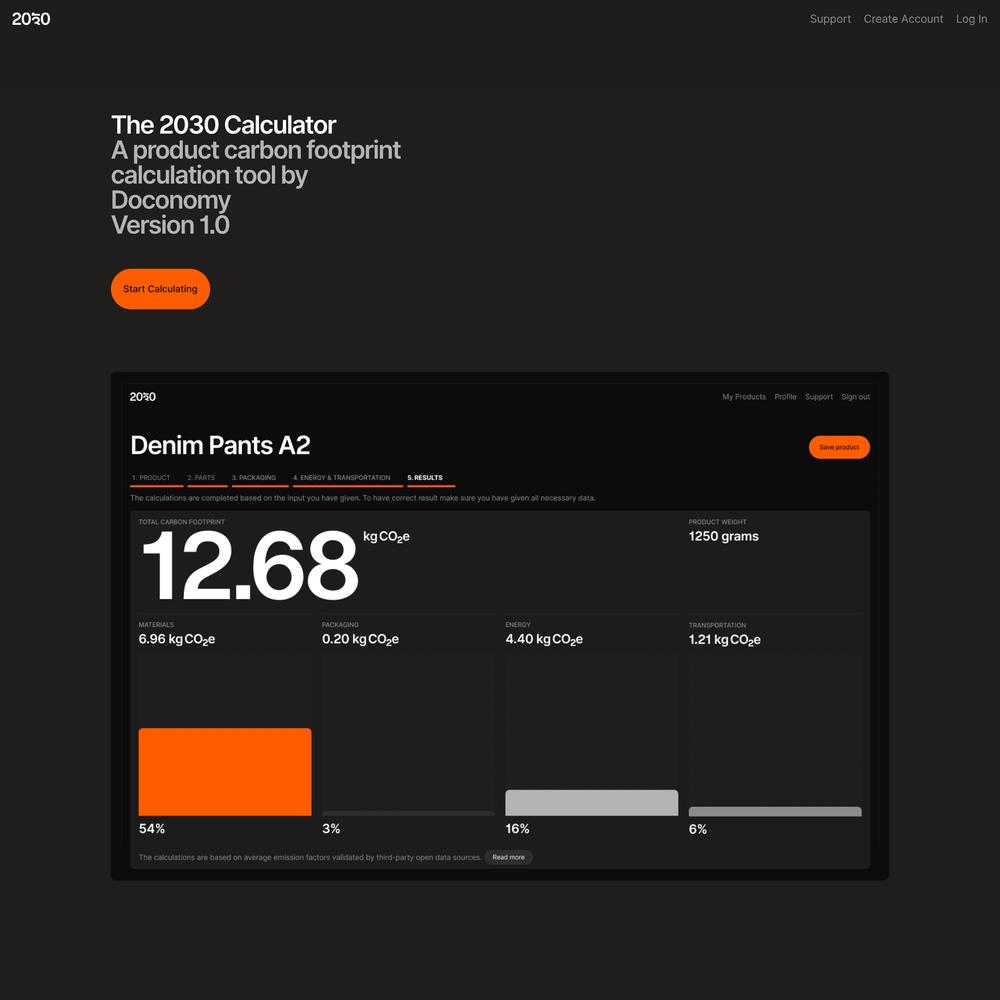Click the Log In link

(x=971, y=19)
